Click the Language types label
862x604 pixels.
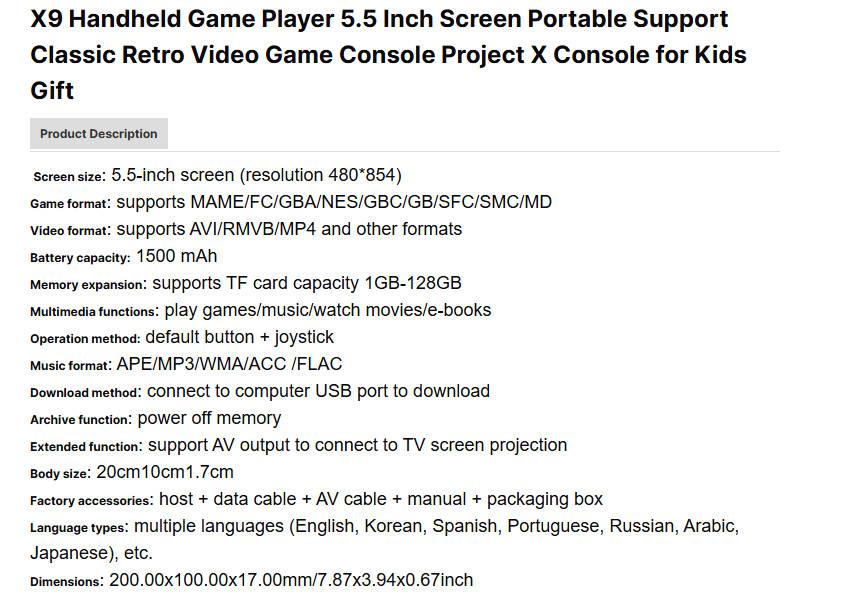pyautogui.click(x=78, y=528)
